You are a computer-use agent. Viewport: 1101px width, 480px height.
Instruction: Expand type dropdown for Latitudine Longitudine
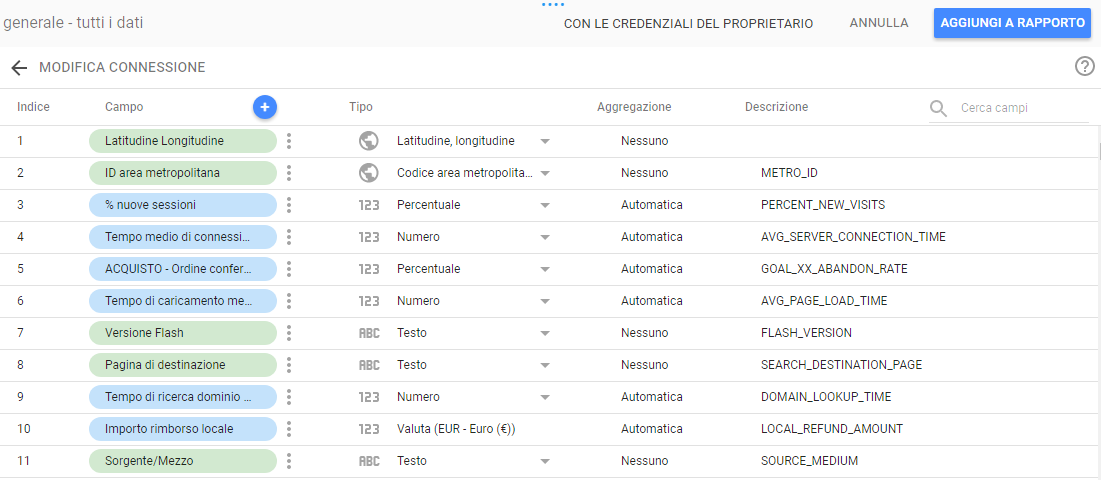(545, 141)
